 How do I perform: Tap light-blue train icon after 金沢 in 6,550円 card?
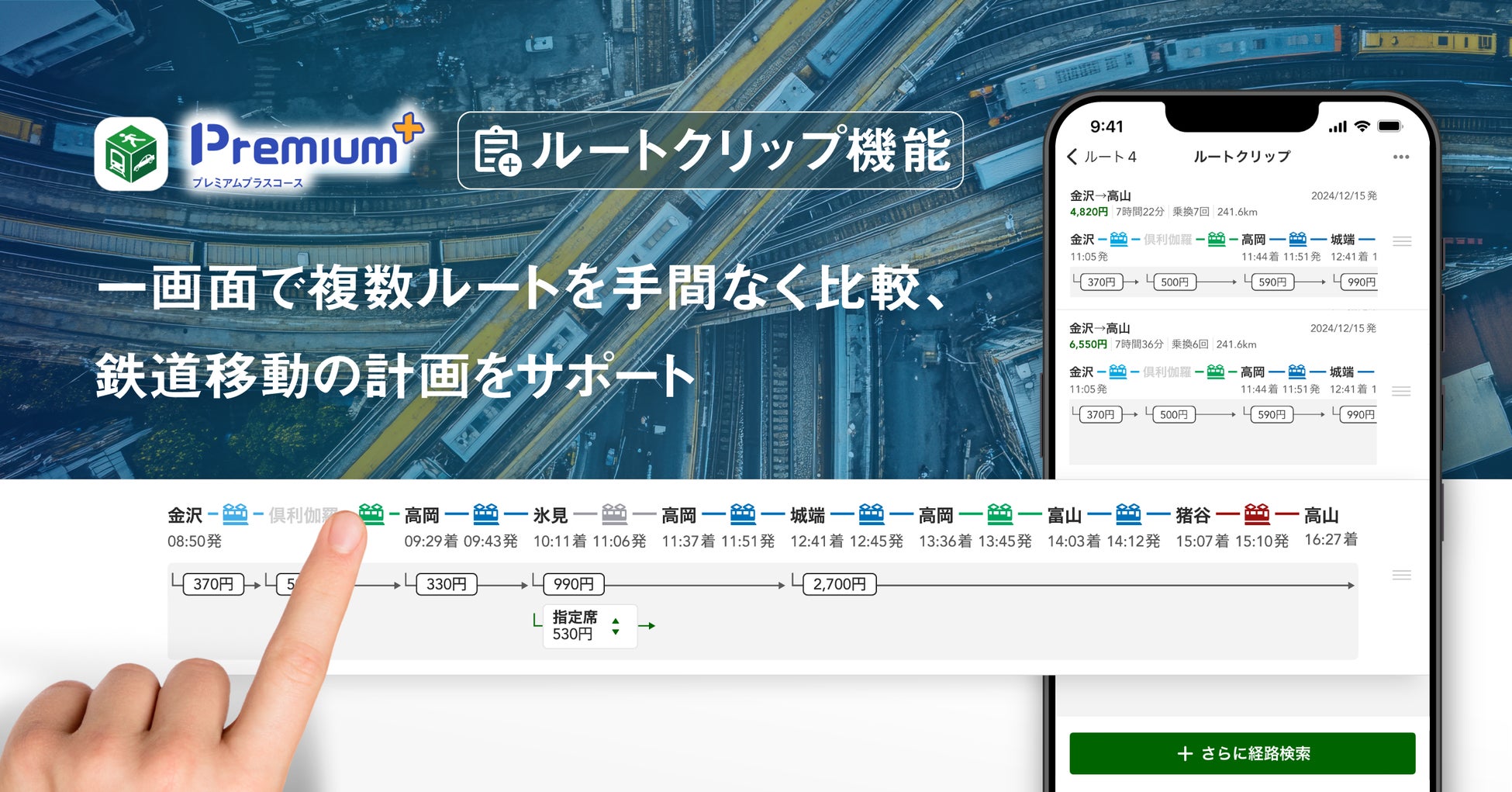point(1117,372)
